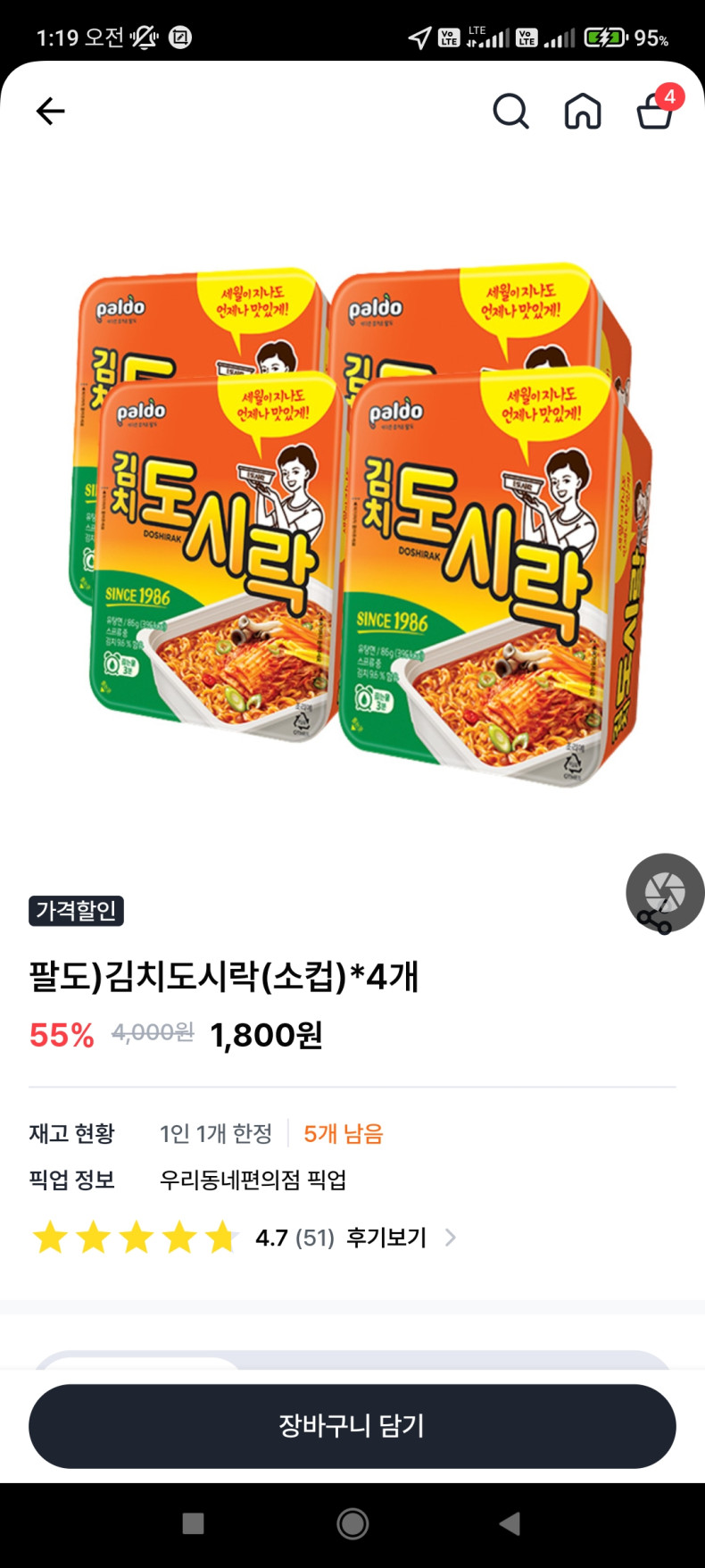
Task: Tap the five-star rating display
Action: (136, 1238)
